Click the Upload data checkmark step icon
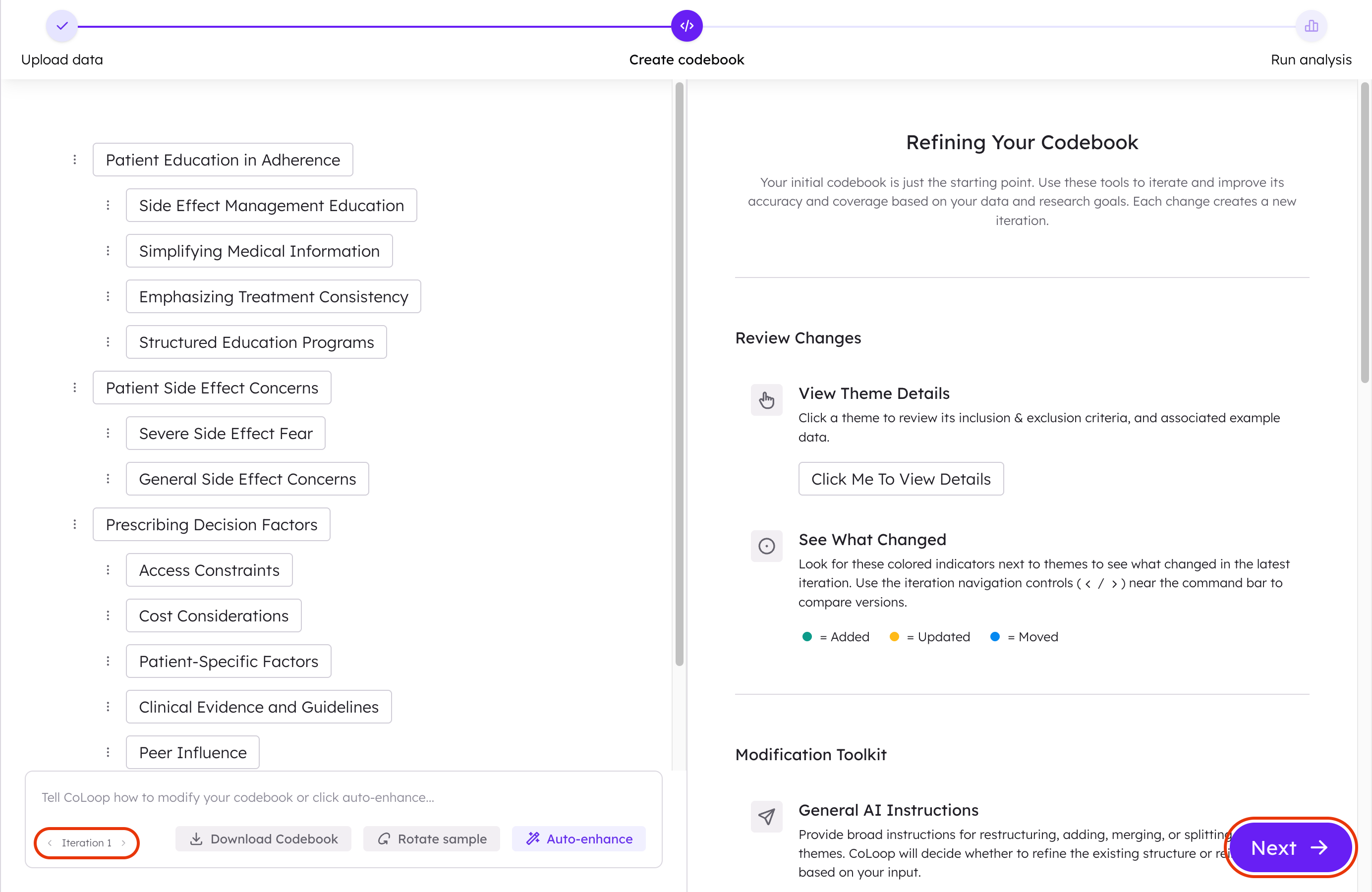 click(x=61, y=26)
